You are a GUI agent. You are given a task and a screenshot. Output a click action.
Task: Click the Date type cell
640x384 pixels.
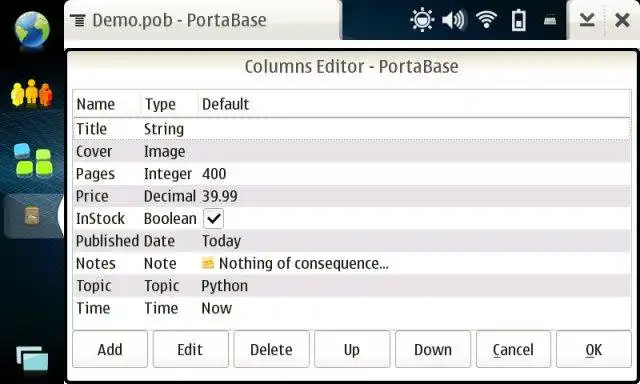point(159,241)
